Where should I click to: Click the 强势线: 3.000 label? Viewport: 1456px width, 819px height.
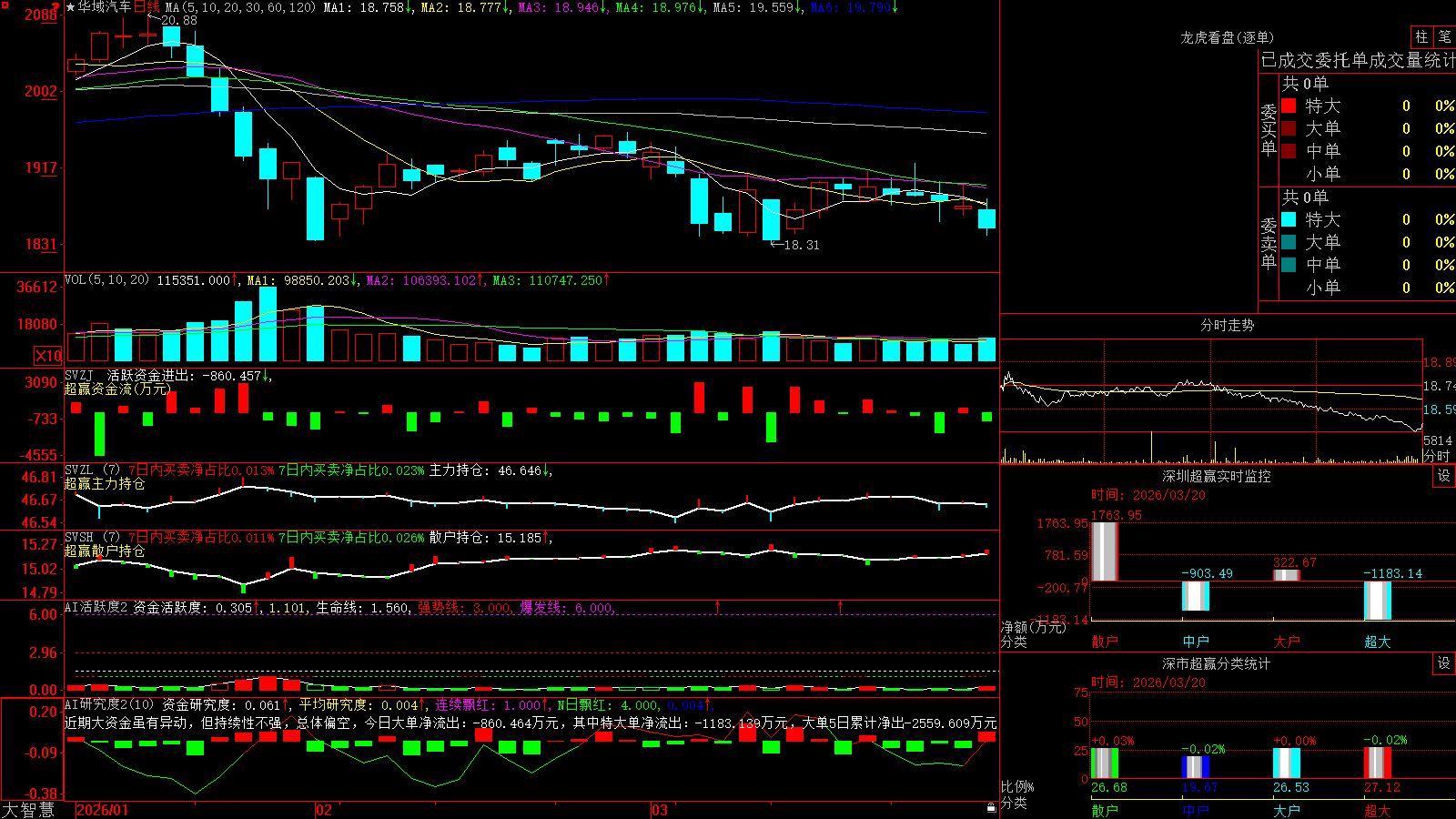[x=464, y=608]
